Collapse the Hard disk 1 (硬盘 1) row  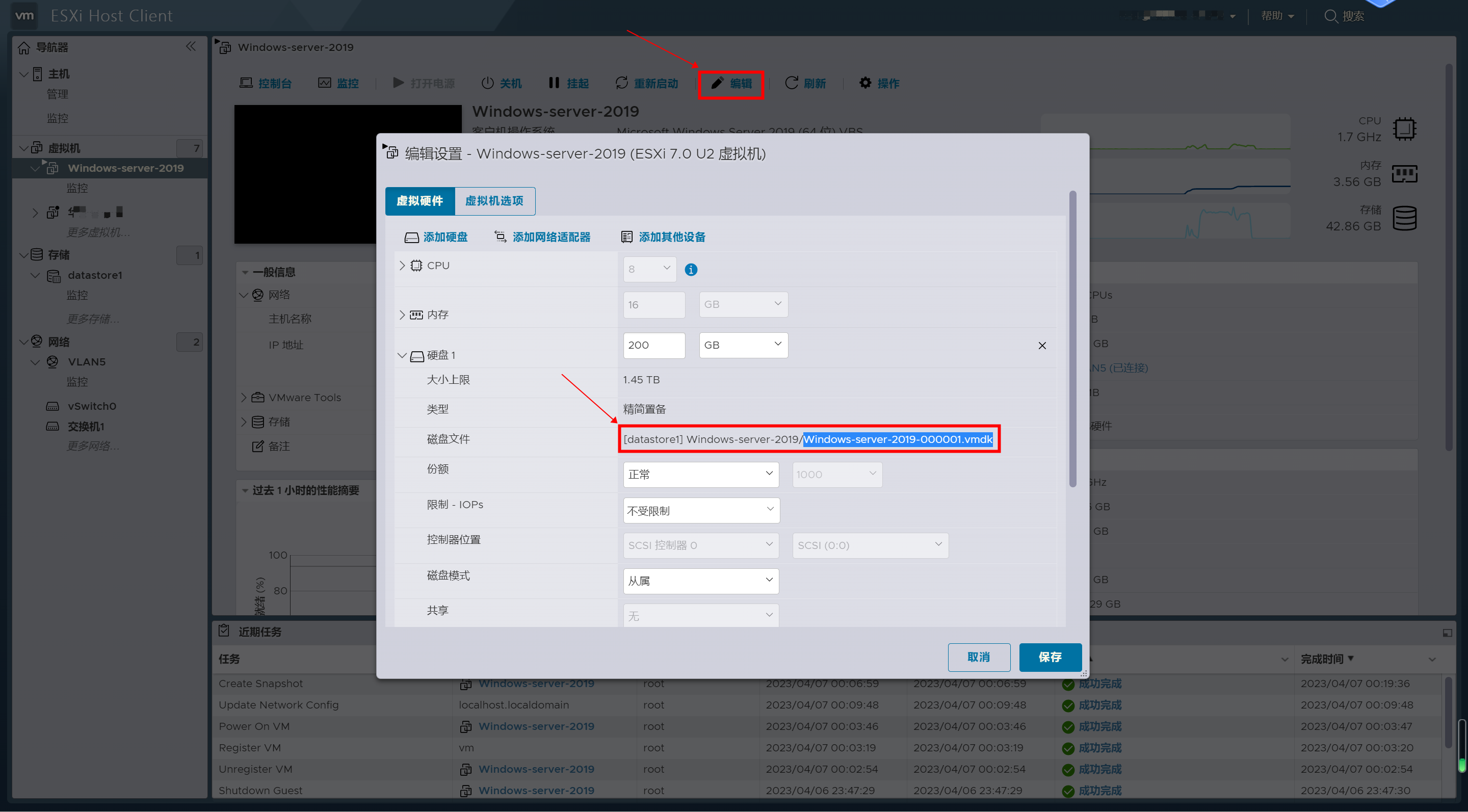click(402, 356)
